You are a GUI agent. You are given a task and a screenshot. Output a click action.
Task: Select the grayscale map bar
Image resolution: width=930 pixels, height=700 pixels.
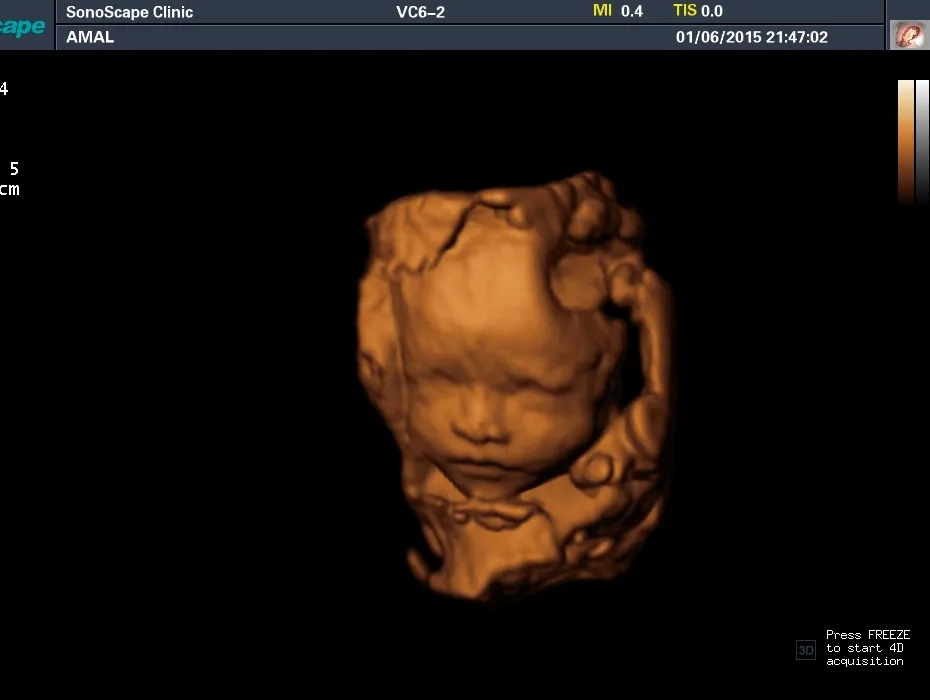(922, 142)
